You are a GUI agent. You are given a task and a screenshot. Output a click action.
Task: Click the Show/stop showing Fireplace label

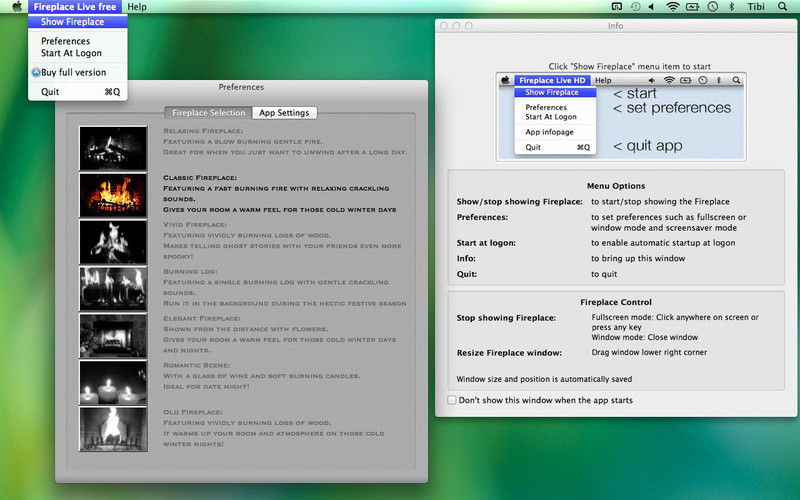[x=519, y=202]
